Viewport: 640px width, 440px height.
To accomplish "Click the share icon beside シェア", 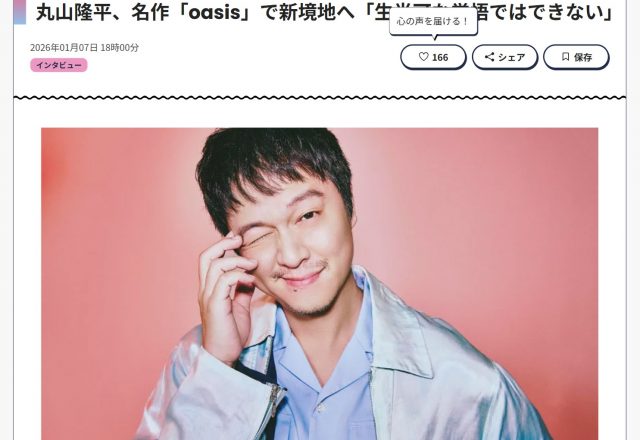I will click(x=489, y=57).
